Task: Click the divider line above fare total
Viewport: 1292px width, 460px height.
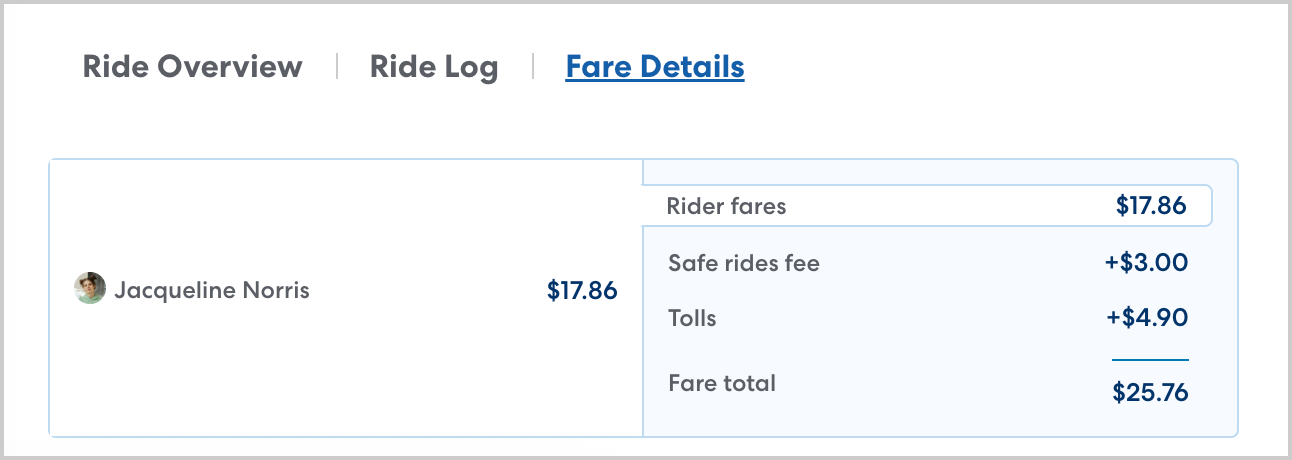Action: click(x=1150, y=359)
